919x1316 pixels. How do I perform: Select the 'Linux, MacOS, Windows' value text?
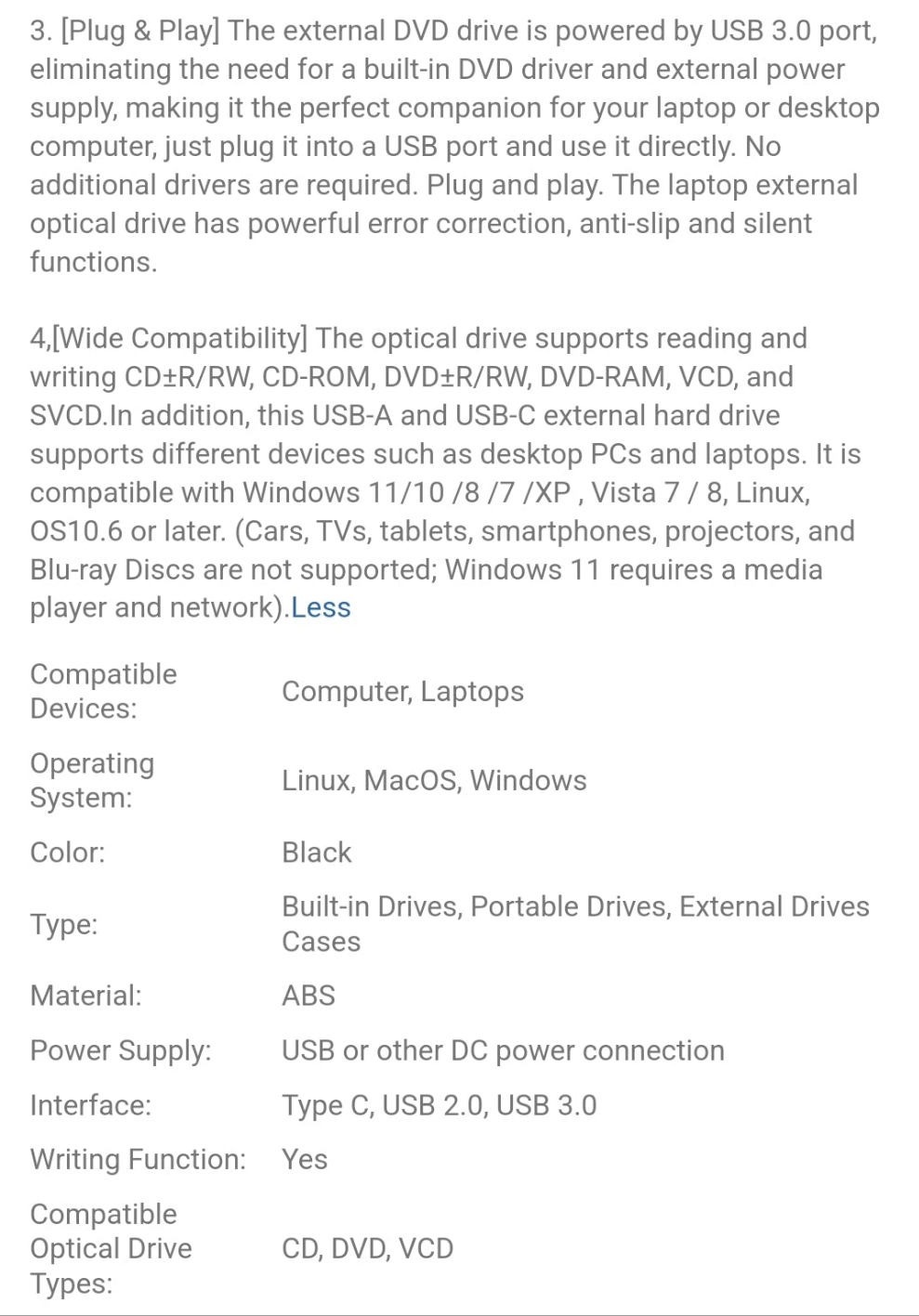[x=434, y=780]
